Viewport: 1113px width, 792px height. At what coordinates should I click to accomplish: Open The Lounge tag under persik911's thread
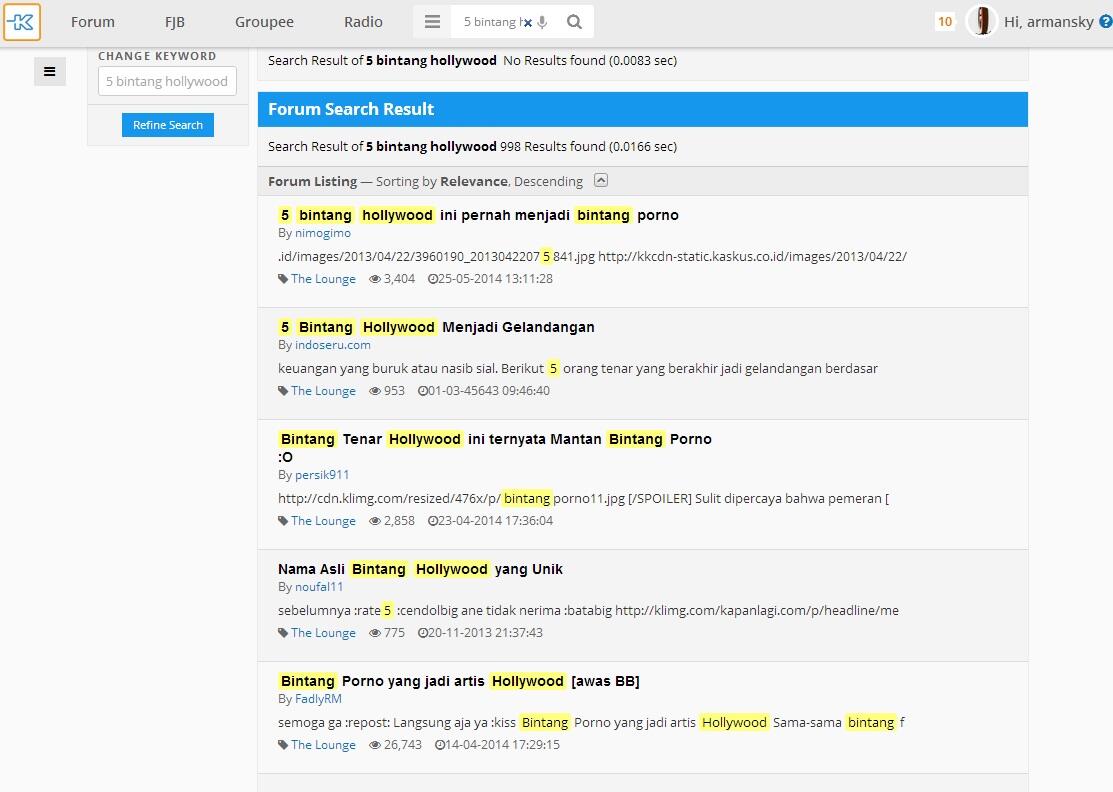click(323, 521)
